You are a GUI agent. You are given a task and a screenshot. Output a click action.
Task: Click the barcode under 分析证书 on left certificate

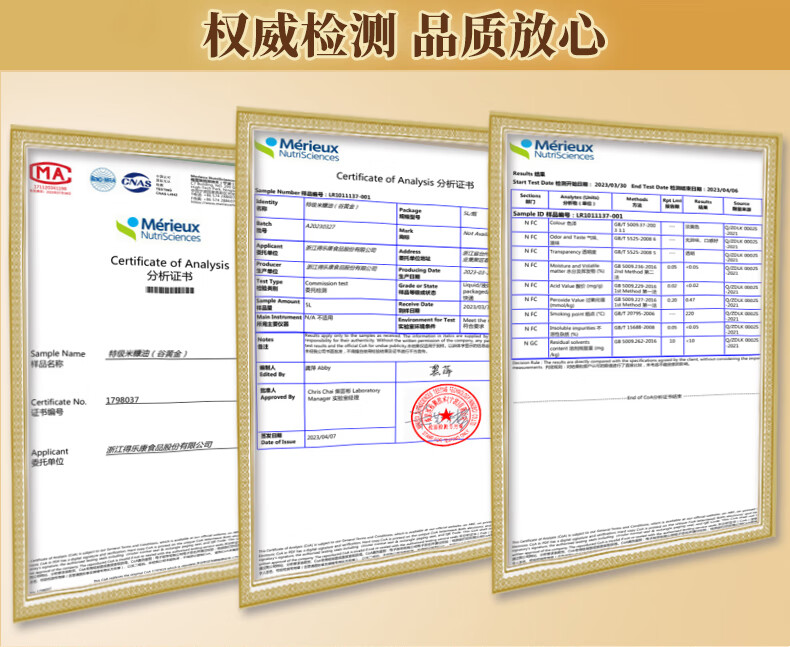[x=170, y=290]
